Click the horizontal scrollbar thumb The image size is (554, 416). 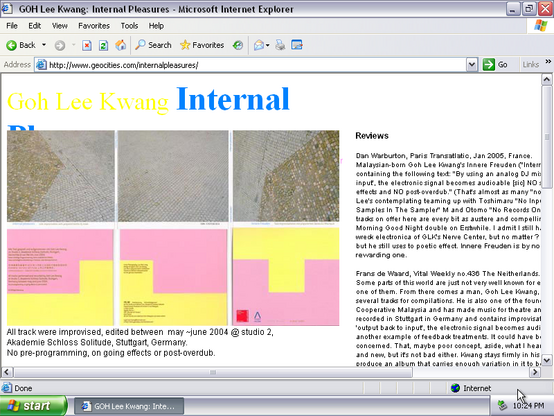[x=213, y=372]
